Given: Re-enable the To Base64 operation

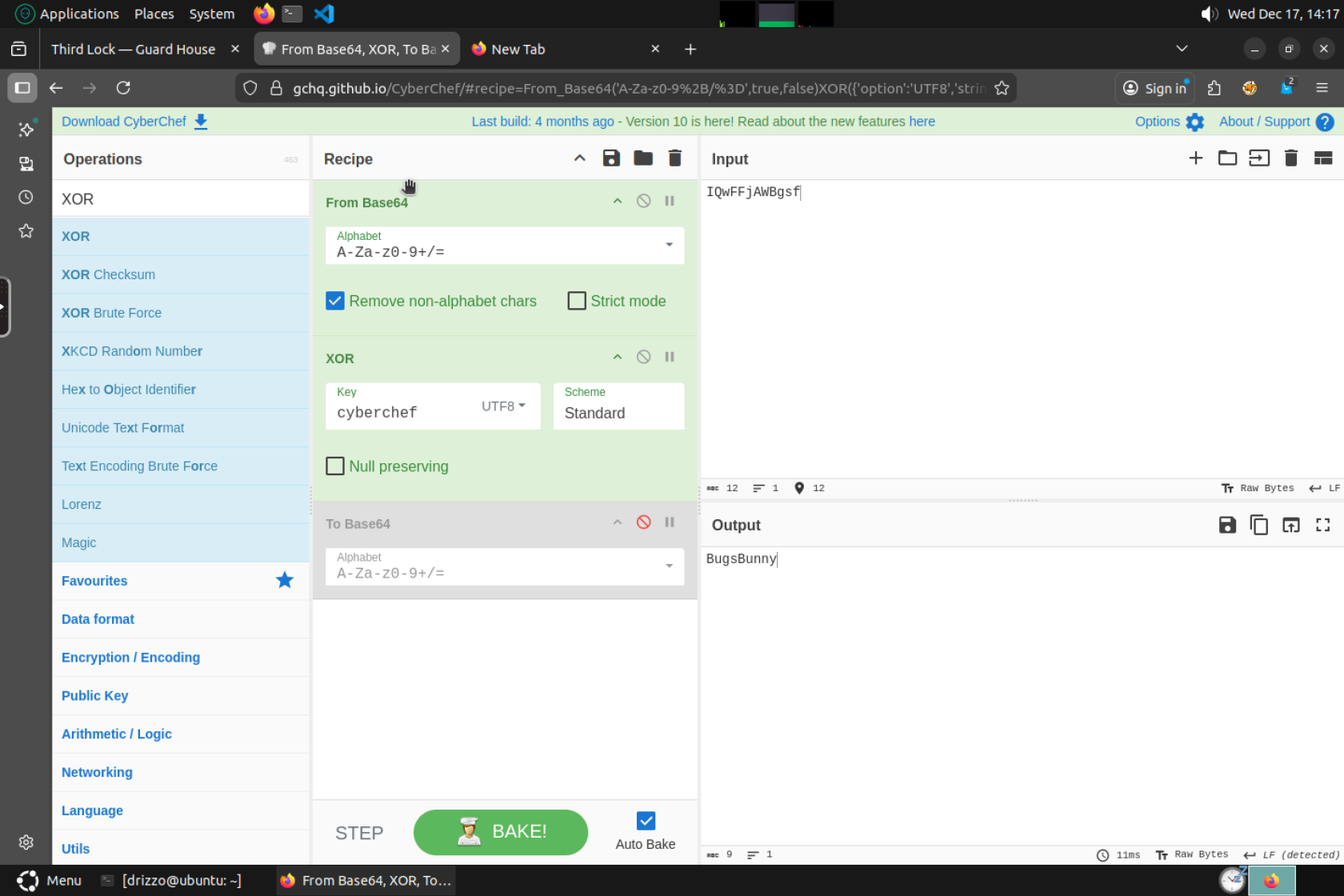Looking at the screenshot, I should [643, 522].
